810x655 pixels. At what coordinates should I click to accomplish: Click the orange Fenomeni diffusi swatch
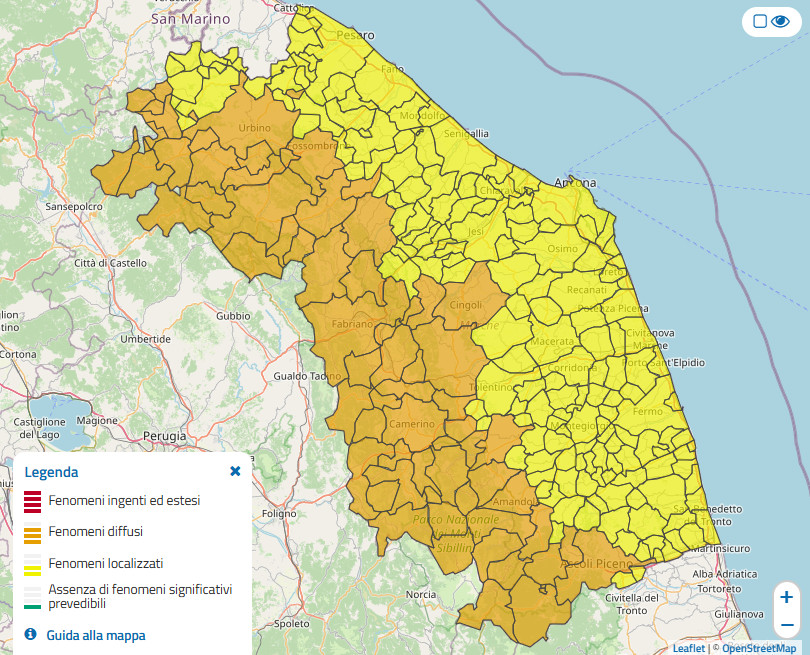(x=33, y=533)
